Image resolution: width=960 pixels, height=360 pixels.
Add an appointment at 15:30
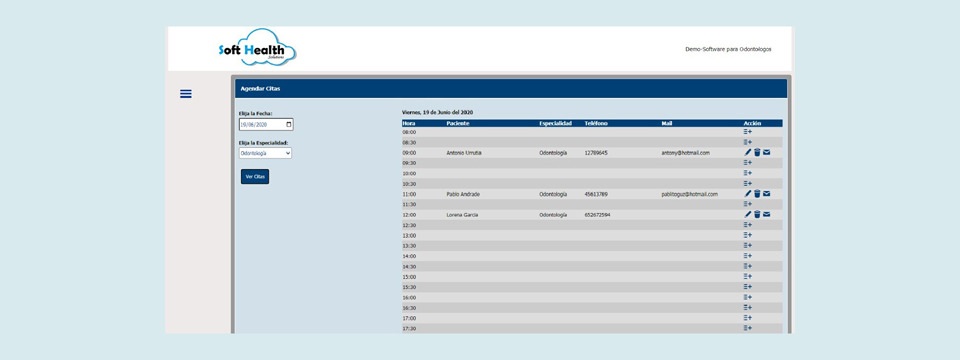pos(748,287)
